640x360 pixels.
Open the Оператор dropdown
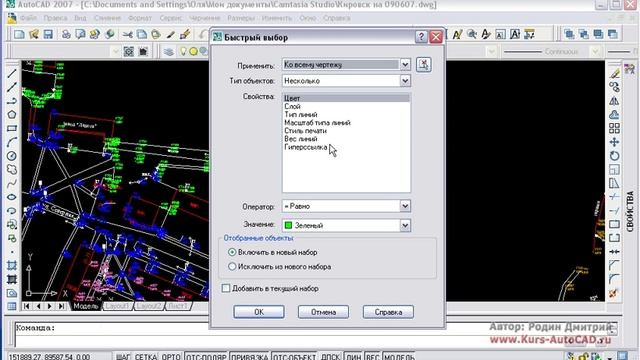[405, 206]
